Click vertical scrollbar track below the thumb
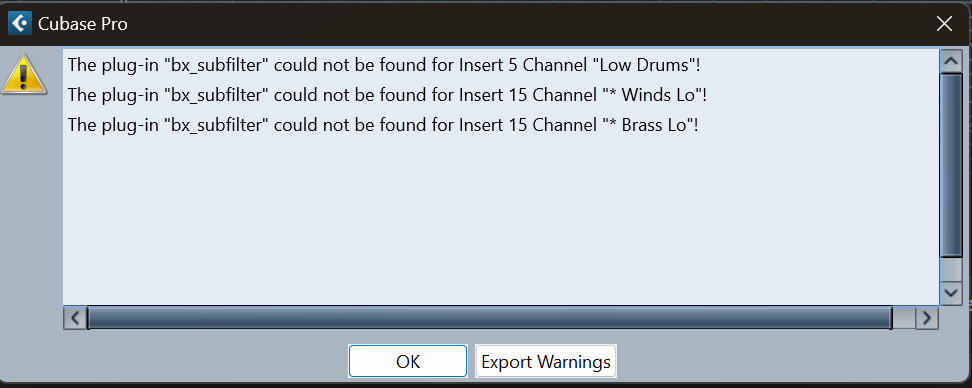The height and width of the screenshot is (388, 972). [x=950, y=269]
